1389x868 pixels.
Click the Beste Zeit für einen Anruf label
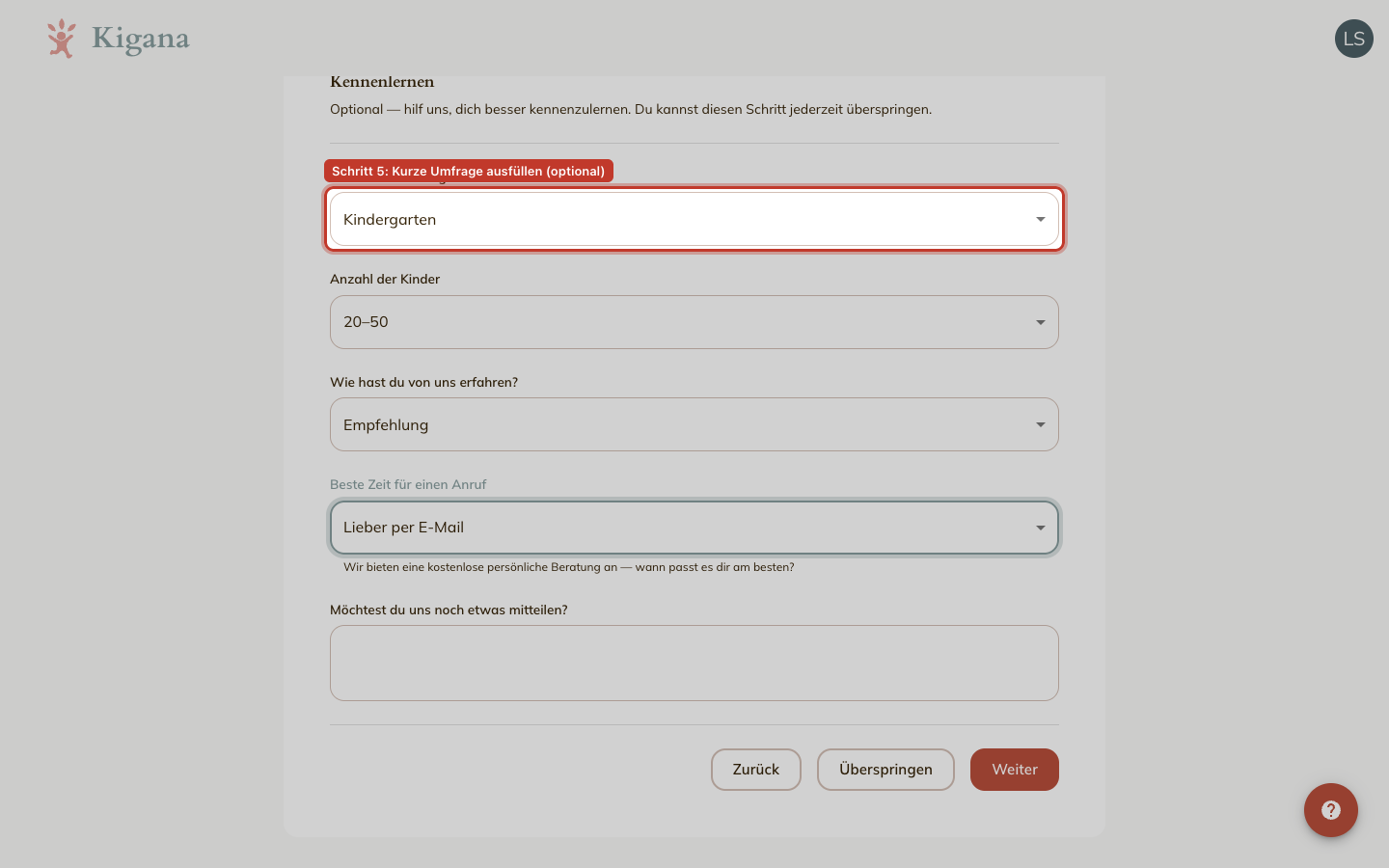[408, 484]
